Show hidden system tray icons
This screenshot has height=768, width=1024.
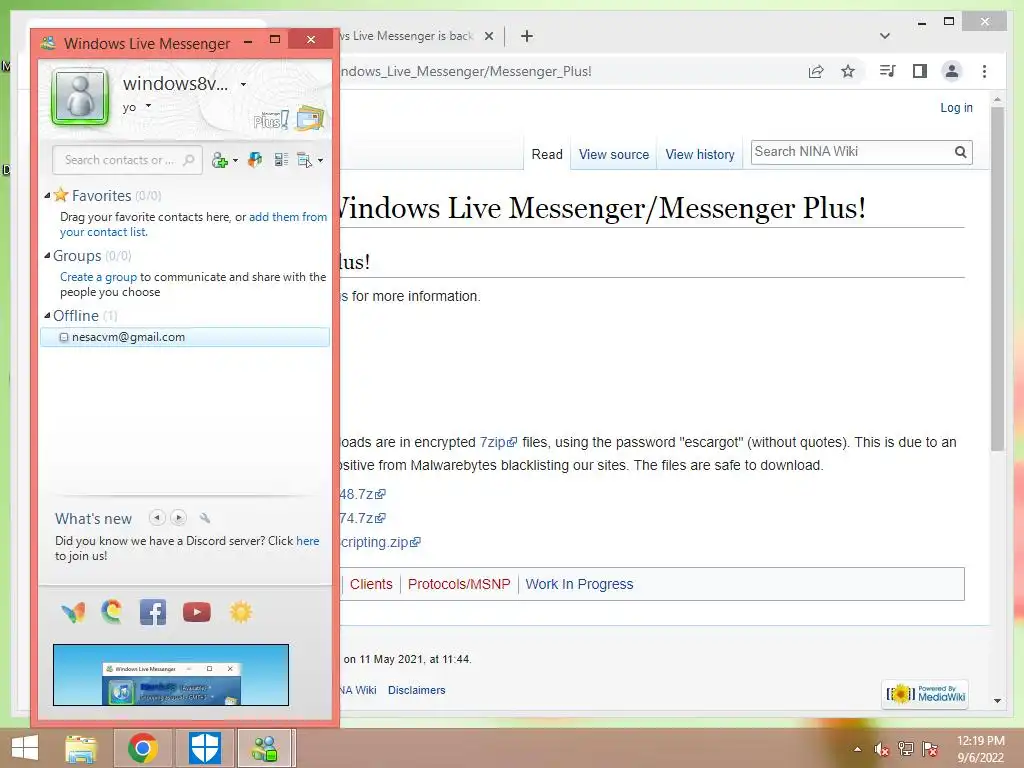[x=857, y=749]
